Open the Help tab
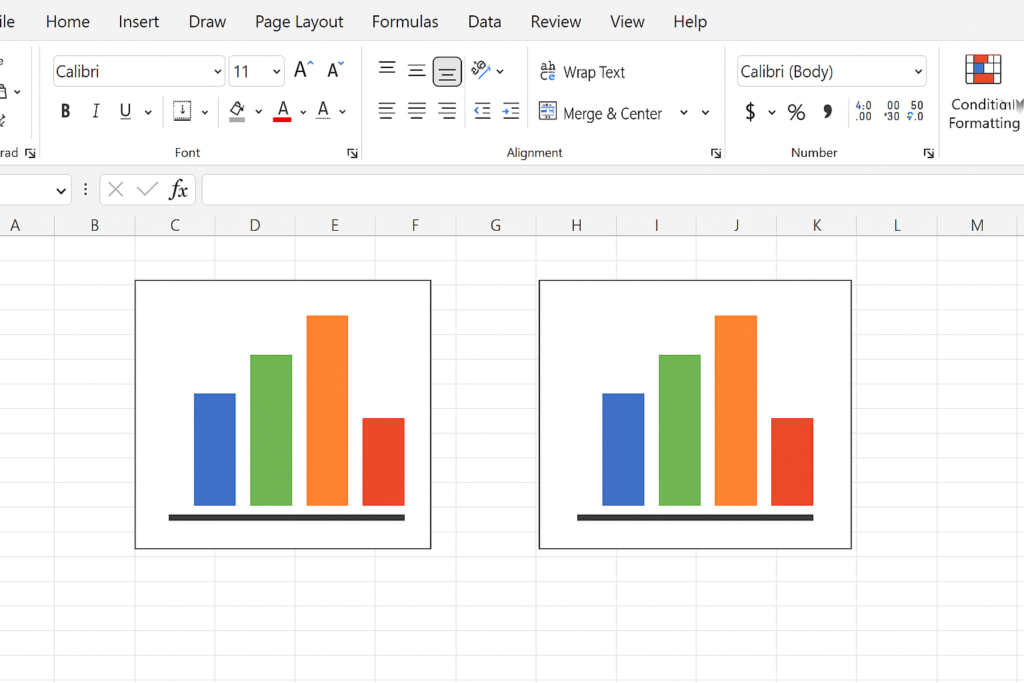Screen dimensions: 1024x683 [x=690, y=22]
